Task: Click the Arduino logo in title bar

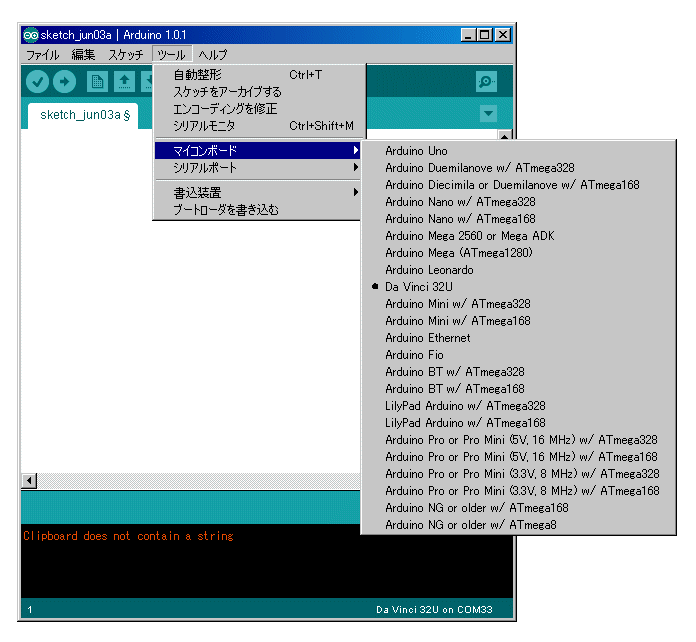Action: tap(31, 35)
